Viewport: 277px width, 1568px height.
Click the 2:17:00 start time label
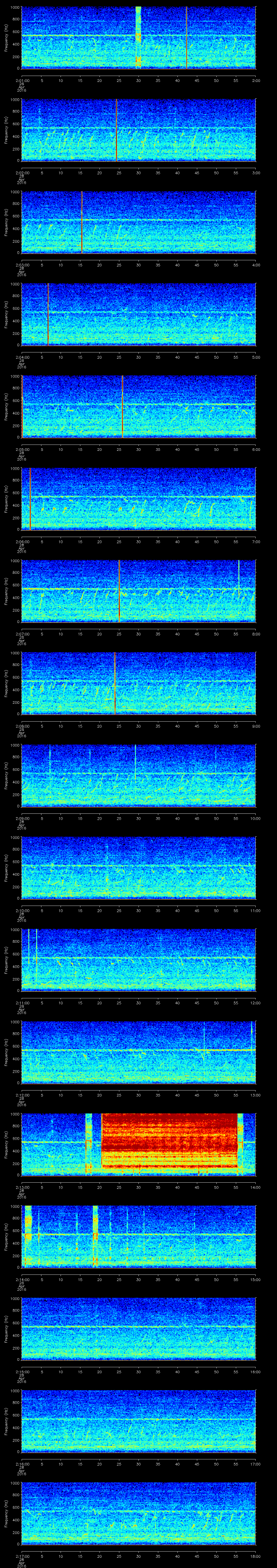[x=22, y=1555]
